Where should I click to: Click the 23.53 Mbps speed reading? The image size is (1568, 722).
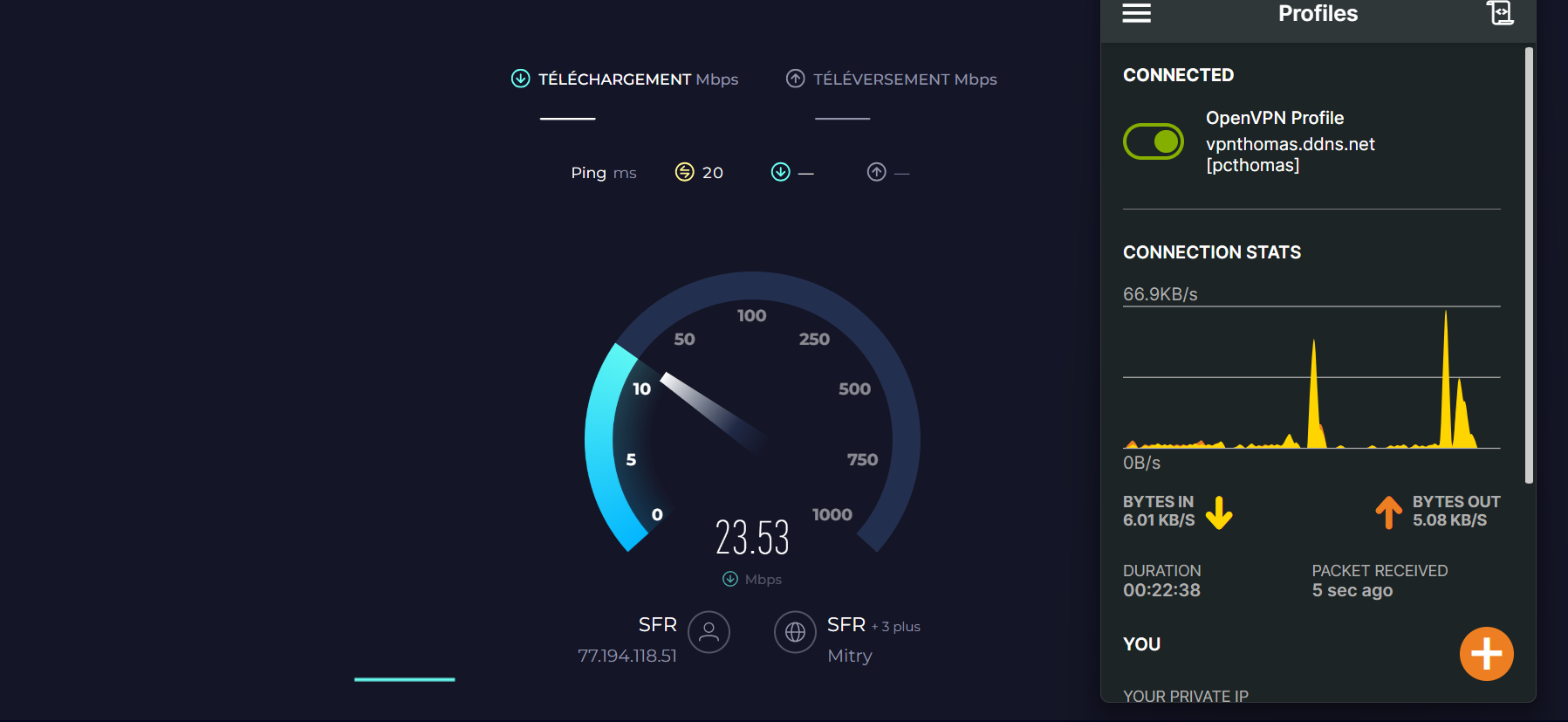752,538
